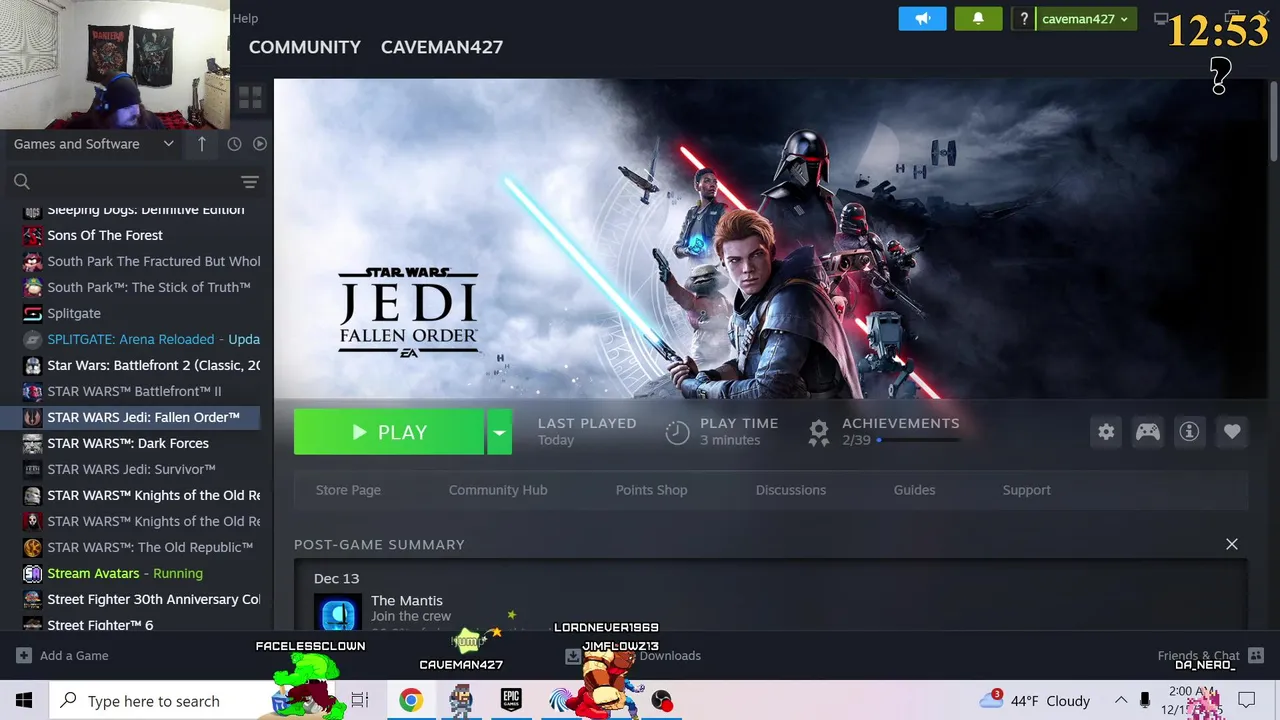Open Guides link
Image resolution: width=1280 pixels, height=720 pixels.
[x=914, y=490]
